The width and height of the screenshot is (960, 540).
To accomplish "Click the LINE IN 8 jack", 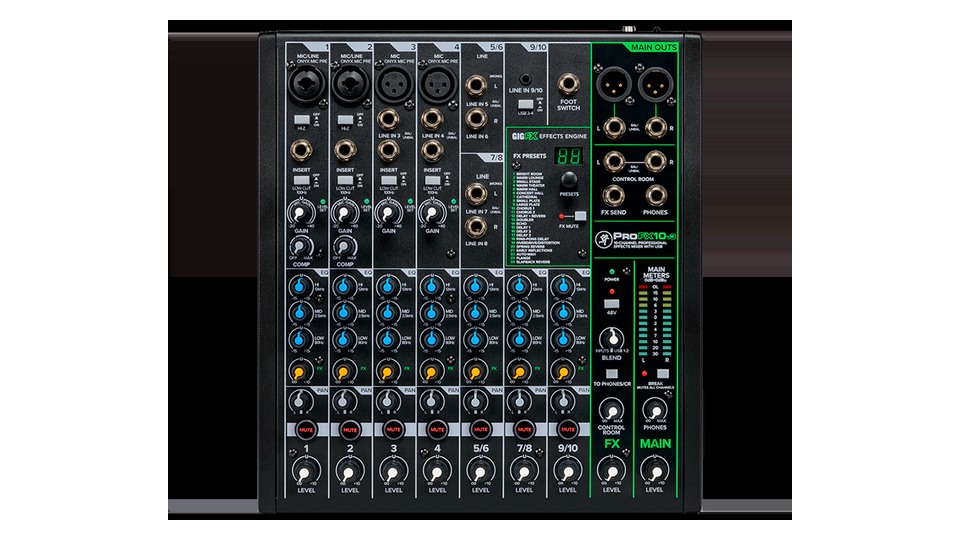I will click(x=476, y=227).
